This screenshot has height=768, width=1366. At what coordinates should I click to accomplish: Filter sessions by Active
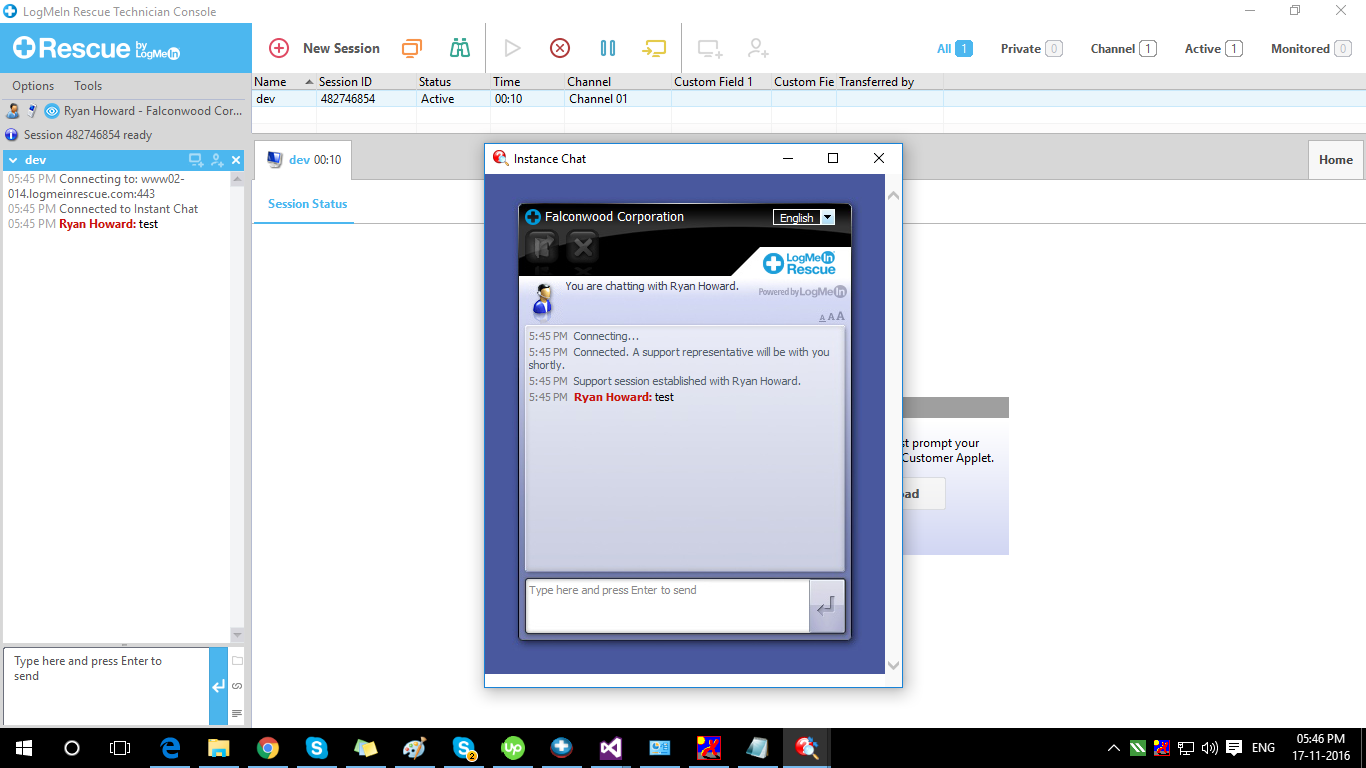tap(1213, 48)
